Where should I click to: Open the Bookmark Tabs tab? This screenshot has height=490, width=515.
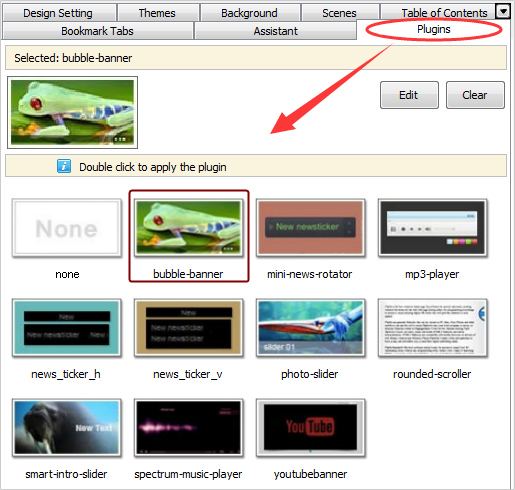98,31
